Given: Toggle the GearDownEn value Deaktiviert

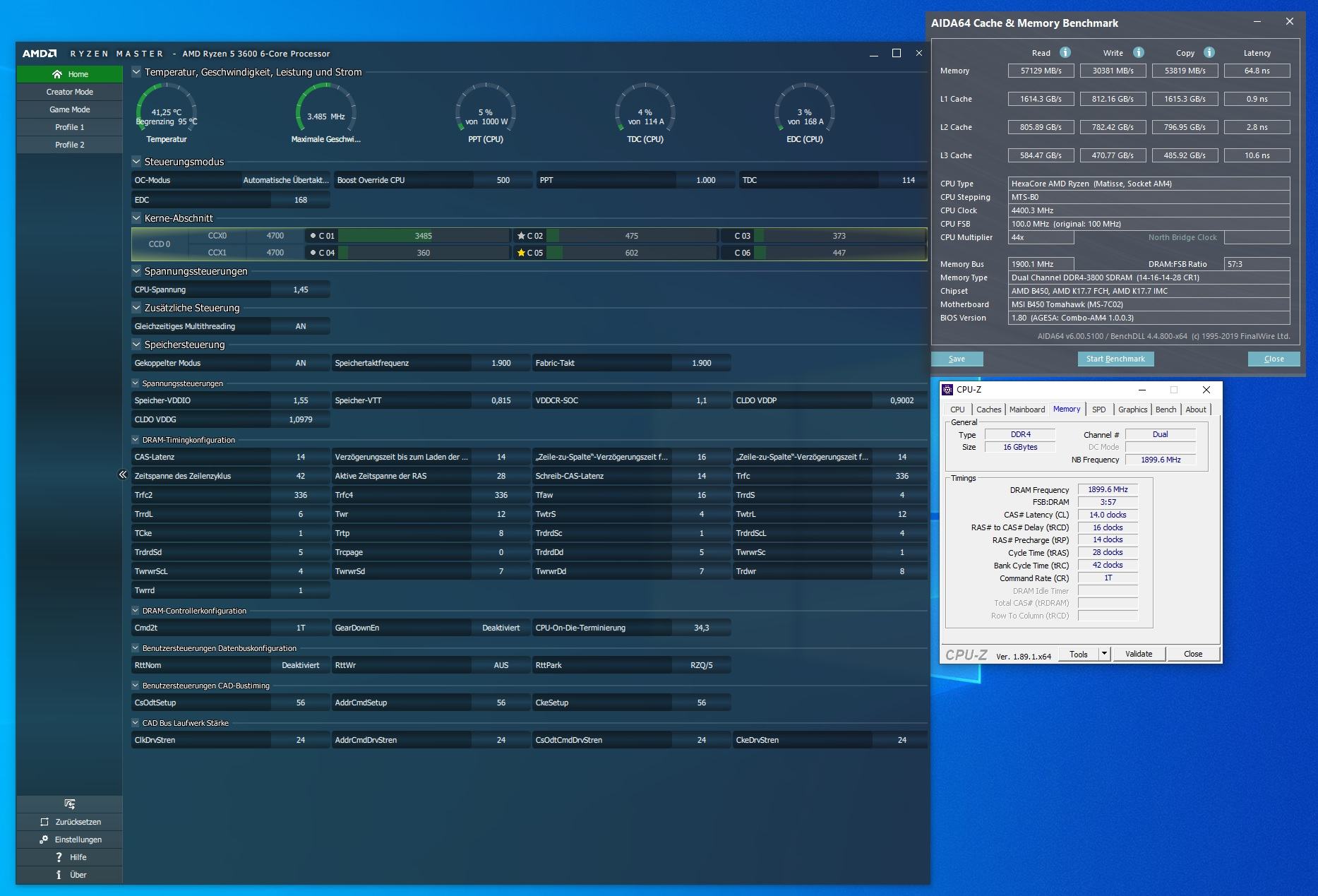Looking at the screenshot, I should (x=501, y=628).
